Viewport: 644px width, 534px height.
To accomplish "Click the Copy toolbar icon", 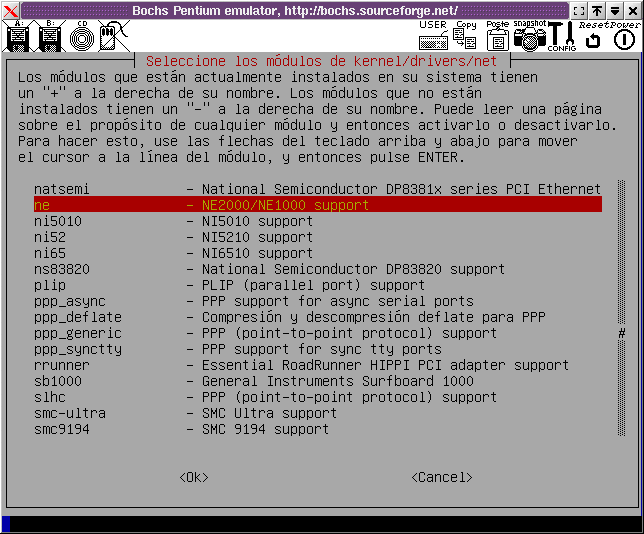I will coord(465,37).
